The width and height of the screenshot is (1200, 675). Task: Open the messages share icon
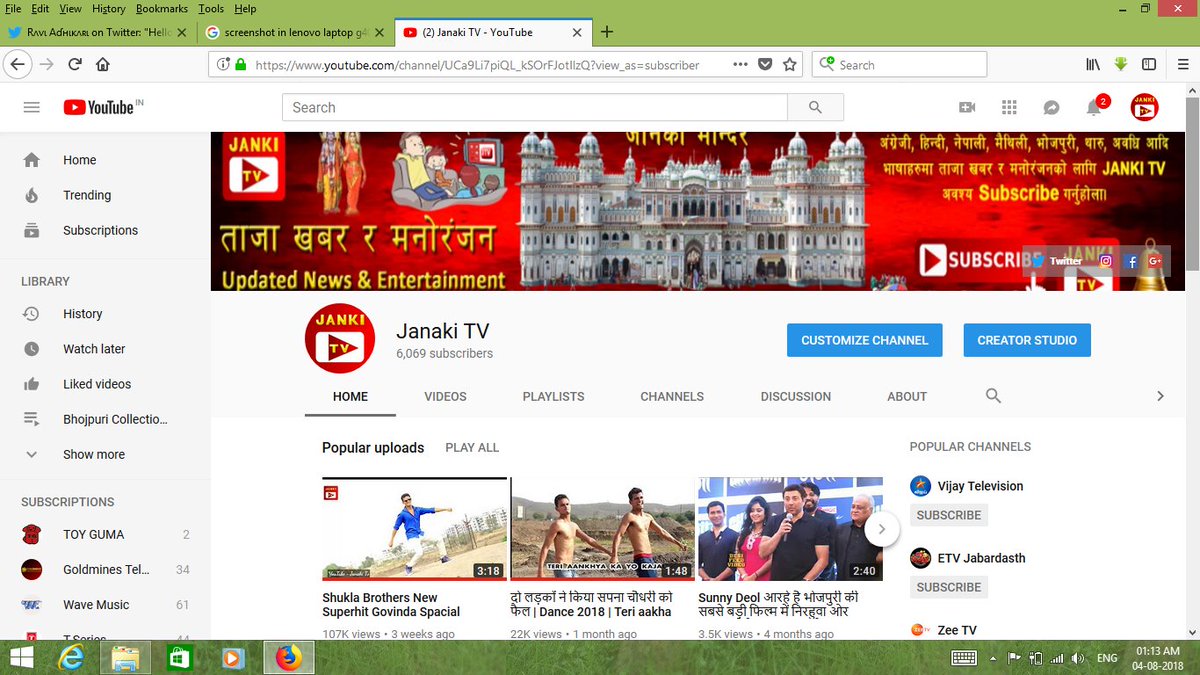(1051, 107)
